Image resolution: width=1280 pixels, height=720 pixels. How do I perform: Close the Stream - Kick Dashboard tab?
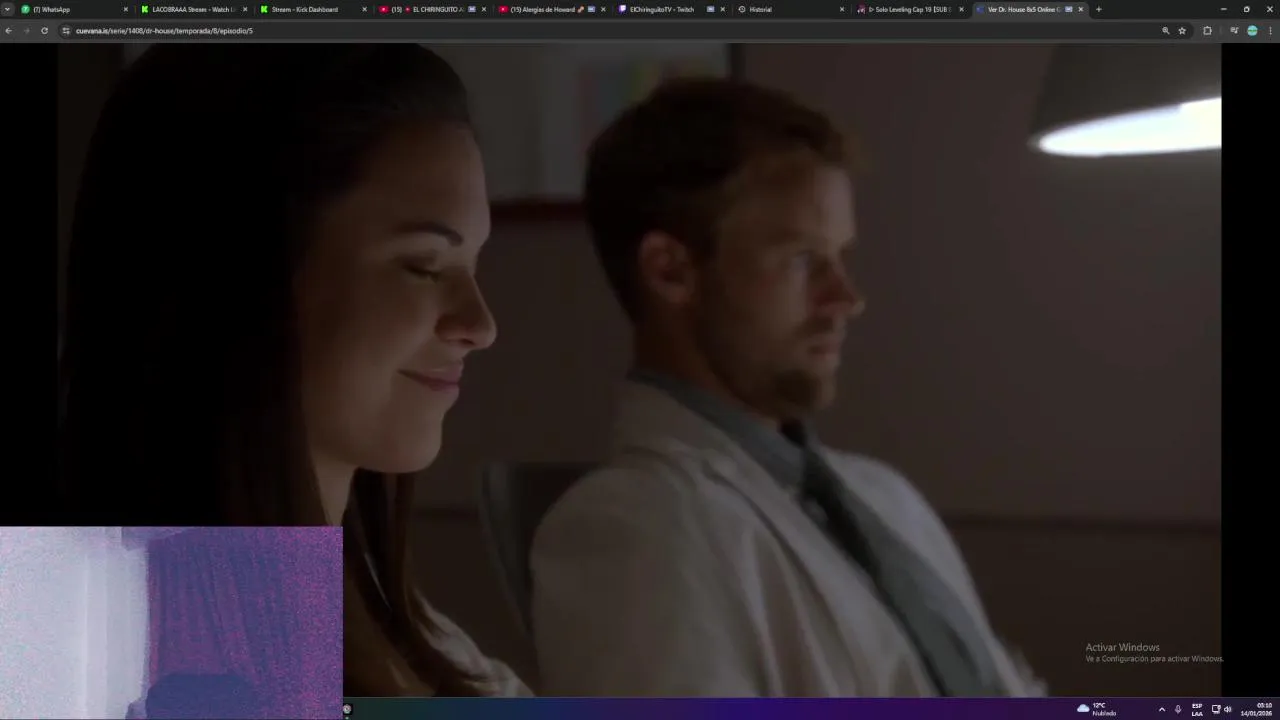[364, 9]
